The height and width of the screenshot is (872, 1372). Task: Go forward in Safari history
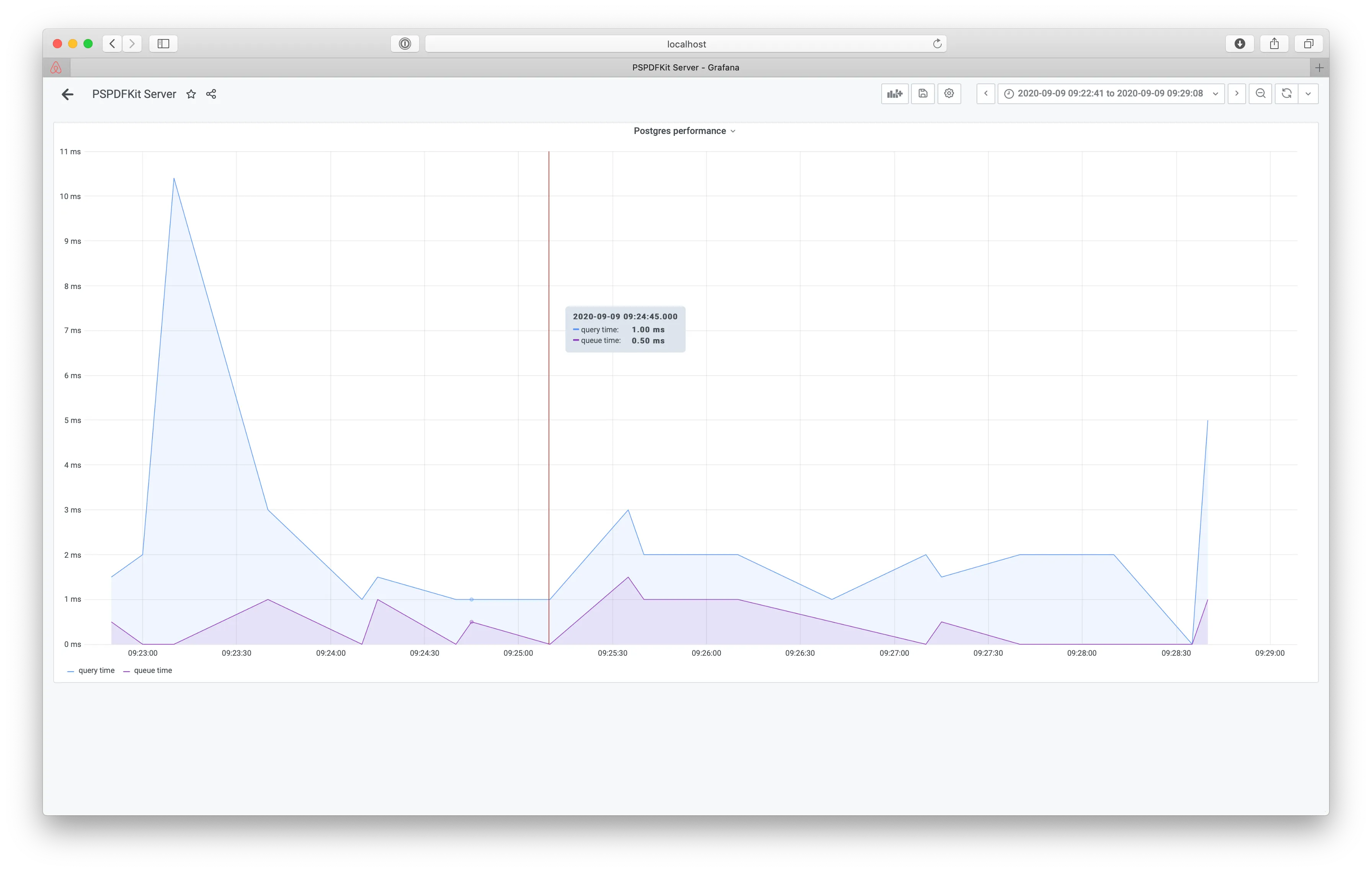(132, 44)
